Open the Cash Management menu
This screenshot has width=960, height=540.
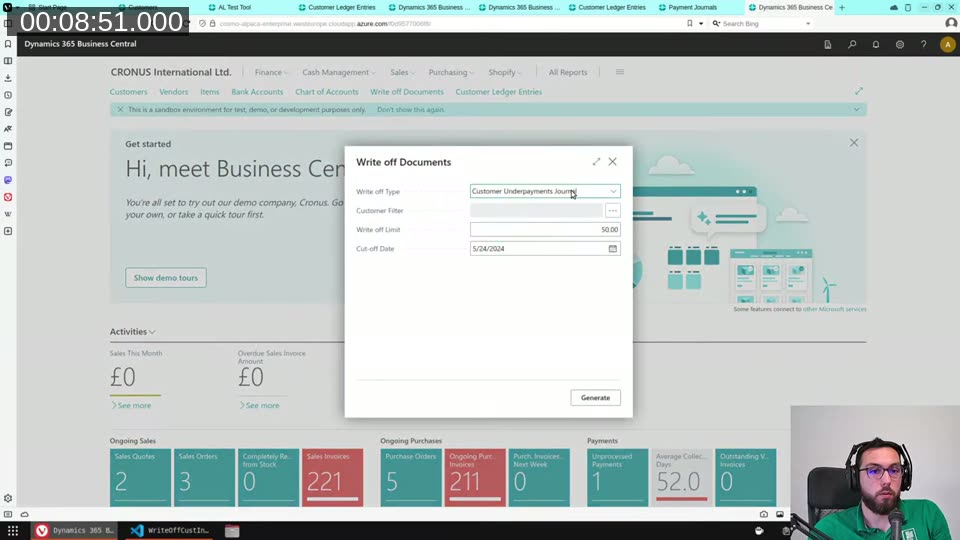(x=338, y=72)
